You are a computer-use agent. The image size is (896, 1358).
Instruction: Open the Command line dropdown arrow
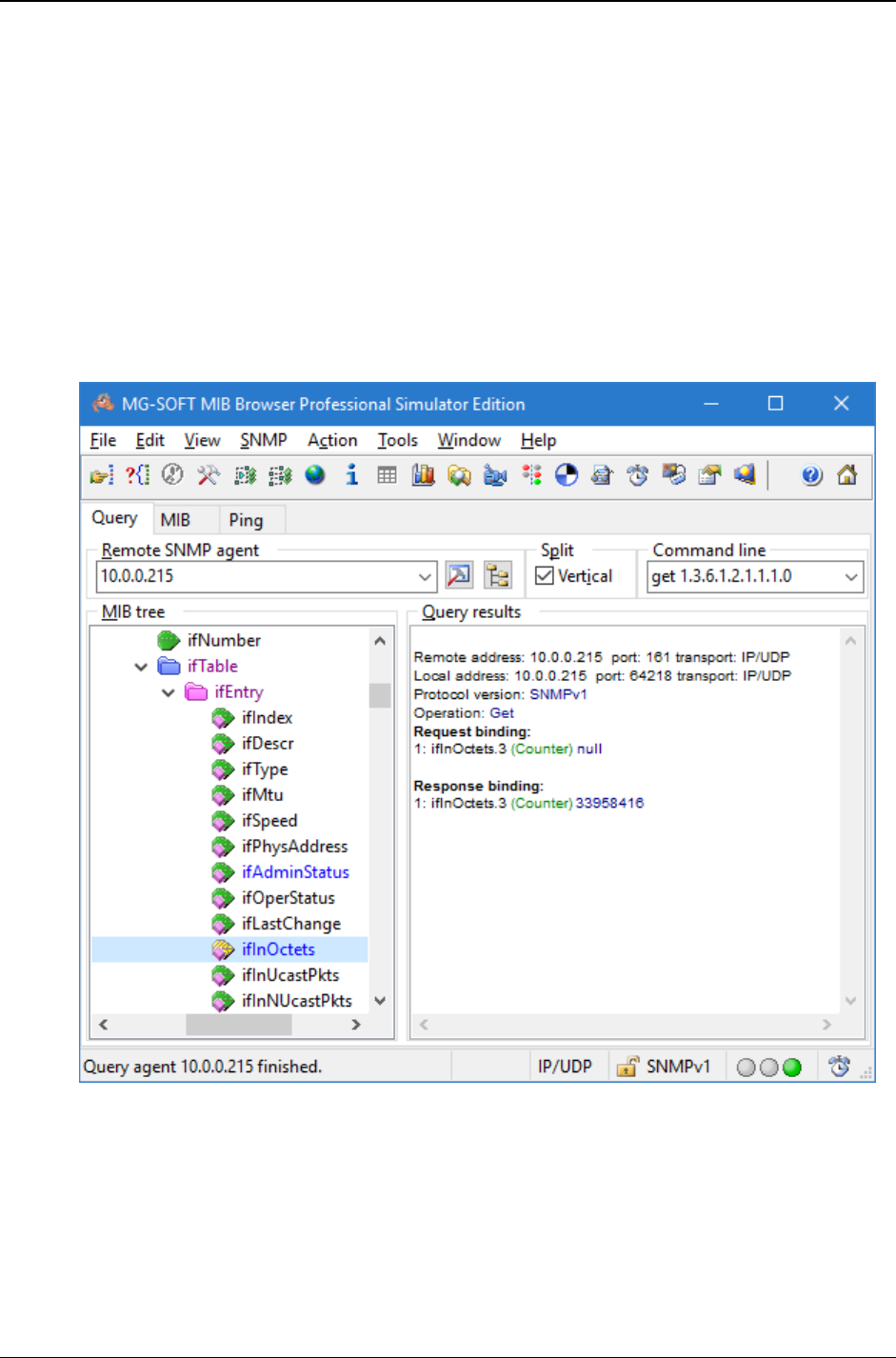point(851,576)
